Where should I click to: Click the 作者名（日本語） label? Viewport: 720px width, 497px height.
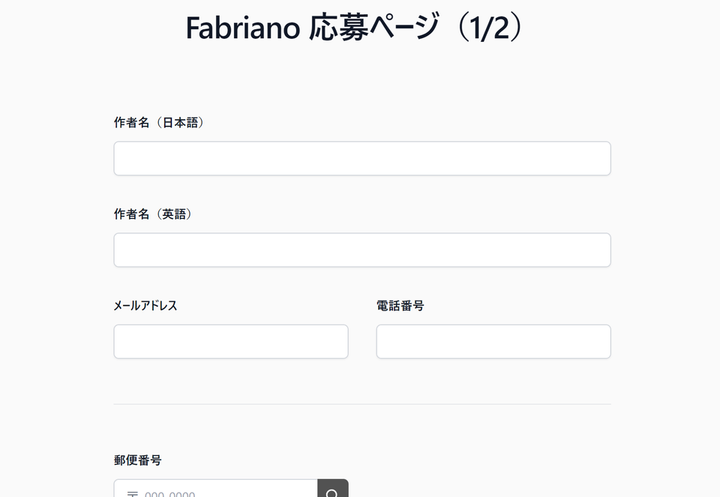pyautogui.click(x=160, y=122)
